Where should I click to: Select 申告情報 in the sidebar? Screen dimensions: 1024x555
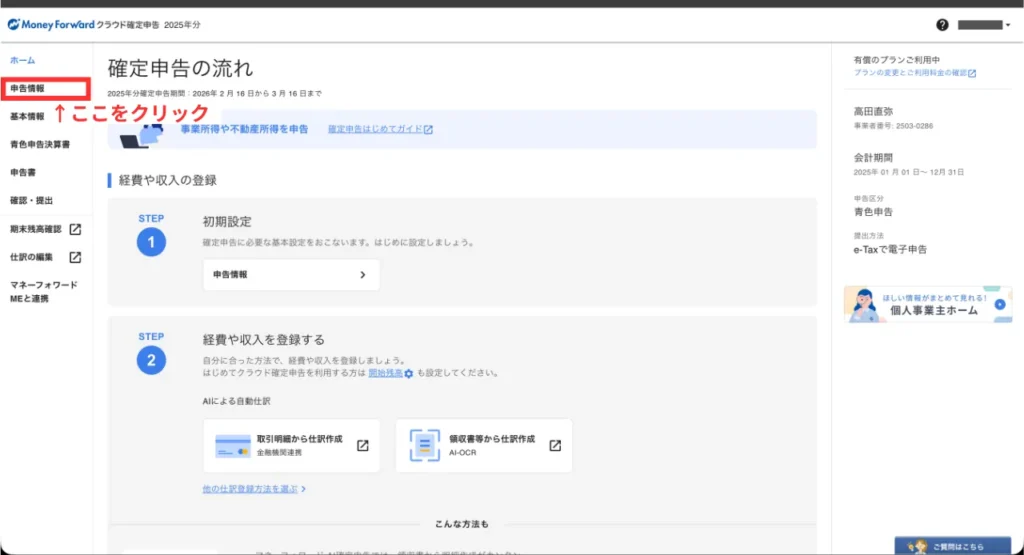[x=27, y=89]
